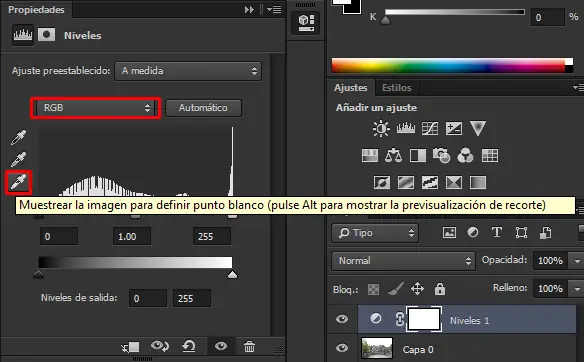Add a Hue/Saturation adjustment

point(369,156)
